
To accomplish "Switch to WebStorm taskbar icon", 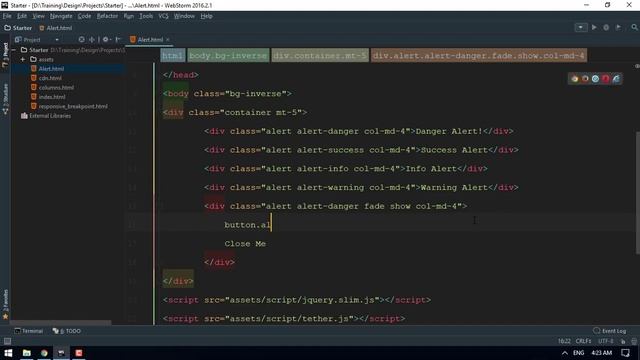I will click(x=61, y=353).
